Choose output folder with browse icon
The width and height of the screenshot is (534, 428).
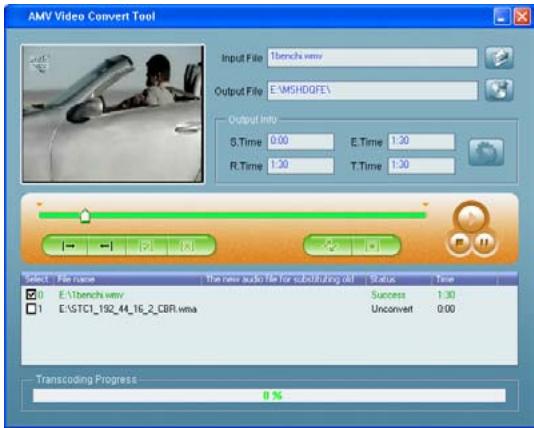(x=499, y=90)
